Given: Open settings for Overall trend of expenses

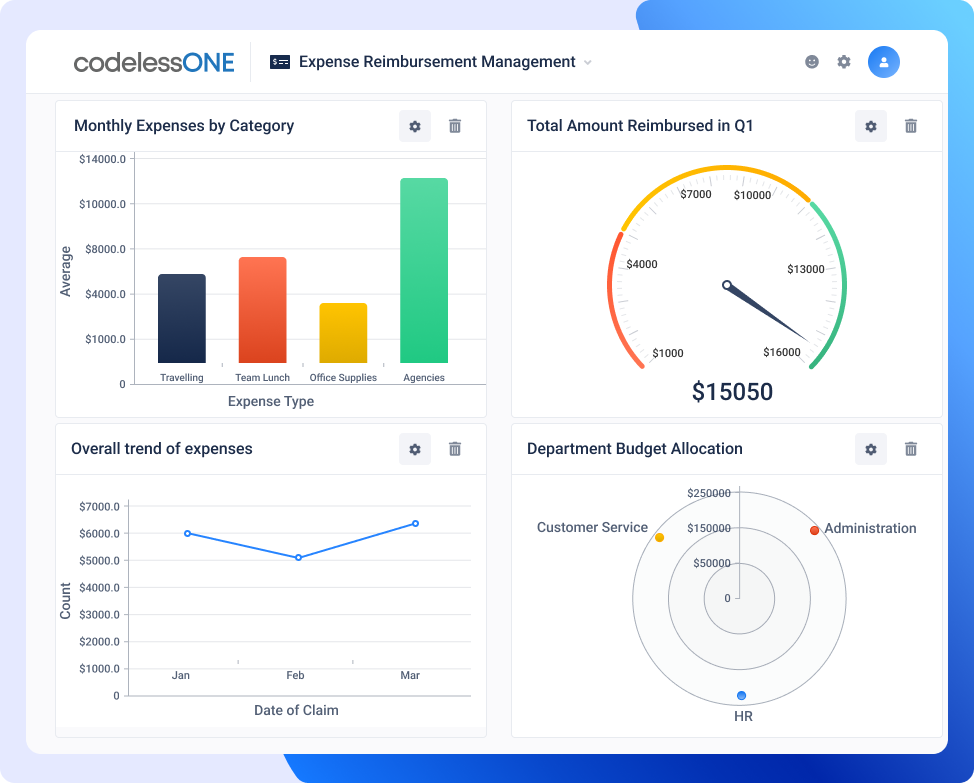Looking at the screenshot, I should [415, 449].
